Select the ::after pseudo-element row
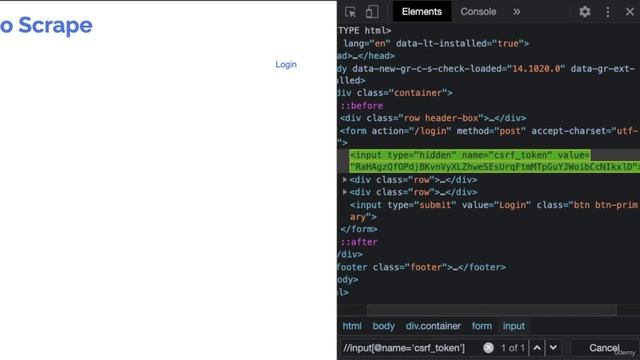 (x=359, y=242)
